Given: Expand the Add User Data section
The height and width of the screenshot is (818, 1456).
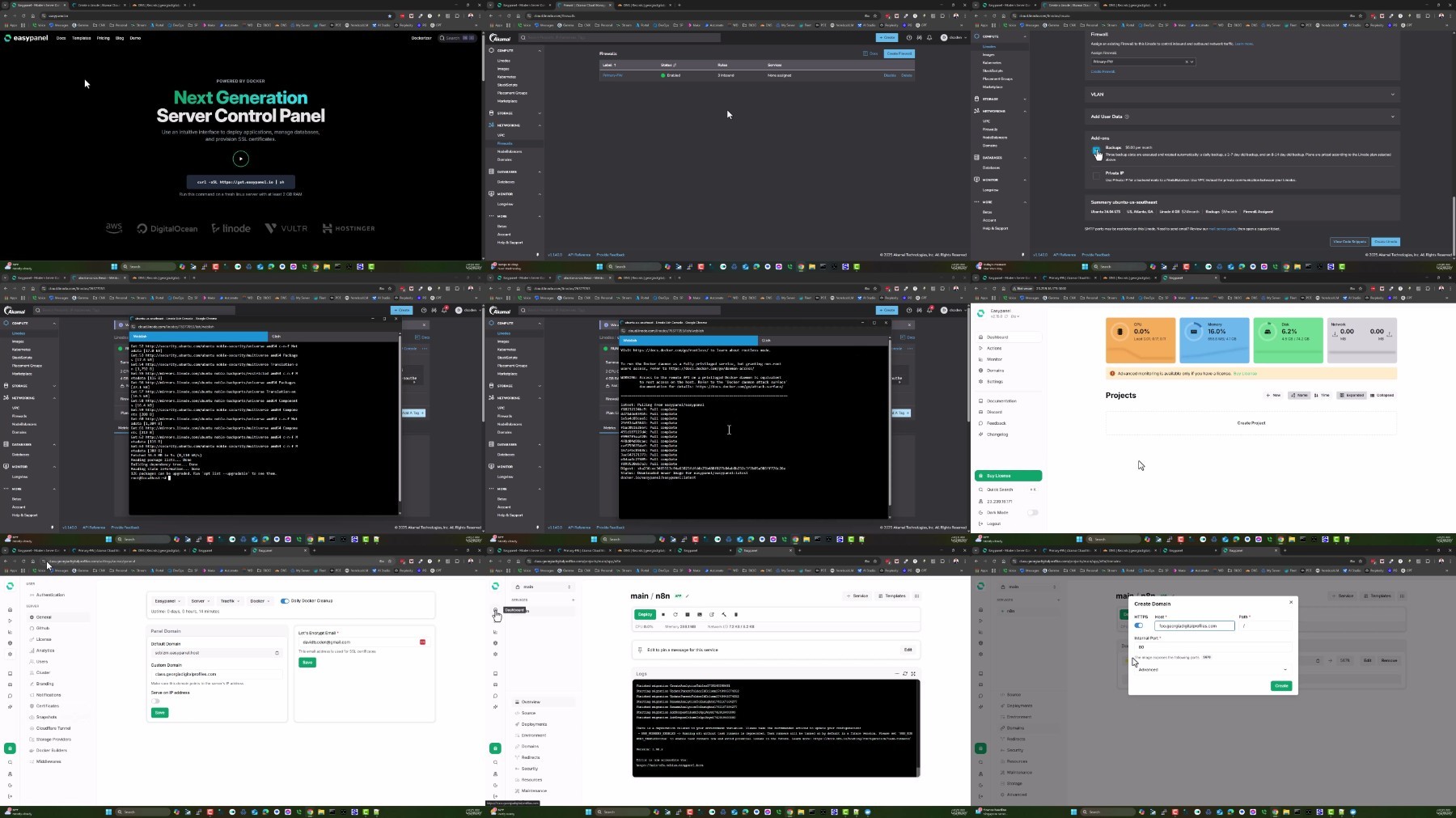Looking at the screenshot, I should pyautogui.click(x=1242, y=117).
